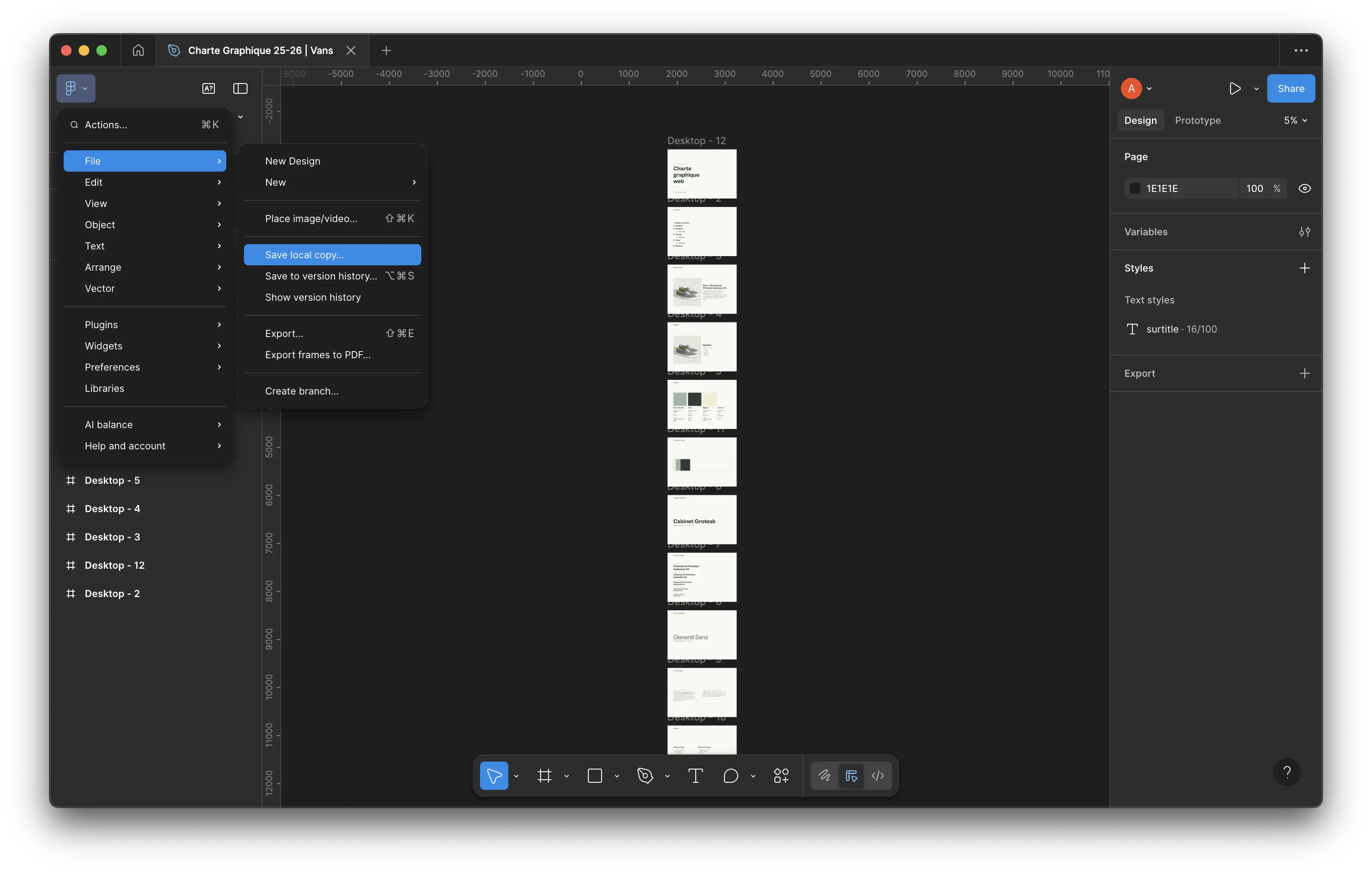Open Variables settings icon
The height and width of the screenshot is (873, 1372).
click(x=1304, y=231)
